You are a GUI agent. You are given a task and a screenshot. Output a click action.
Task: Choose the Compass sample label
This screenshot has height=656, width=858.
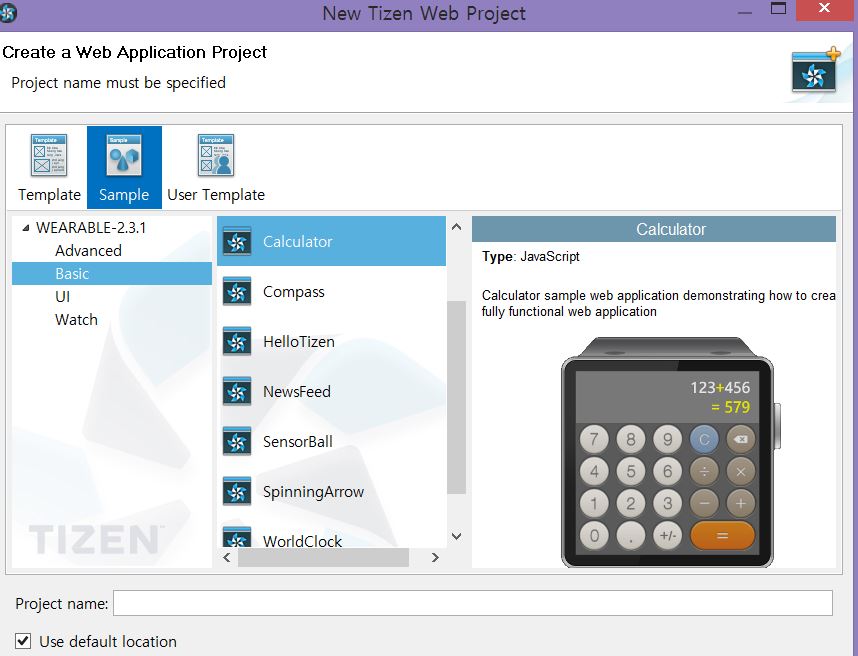[294, 292]
